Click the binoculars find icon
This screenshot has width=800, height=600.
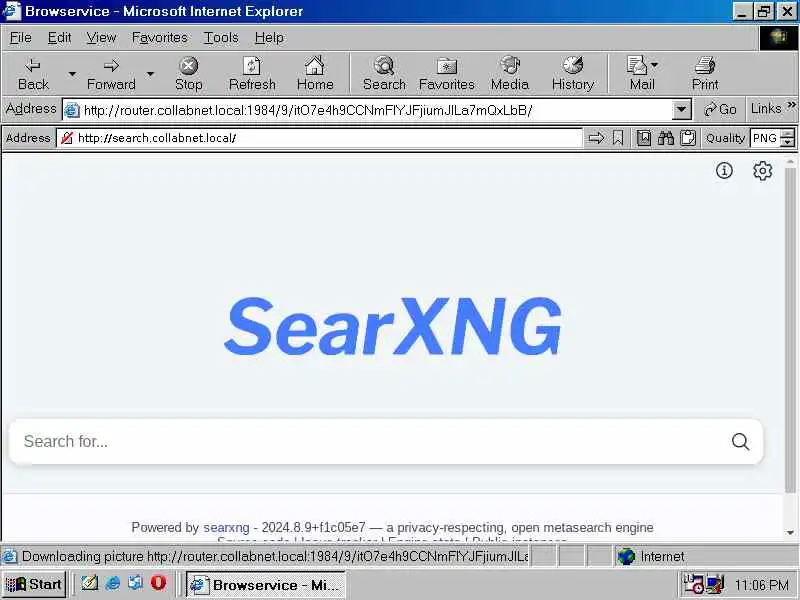tap(666, 138)
